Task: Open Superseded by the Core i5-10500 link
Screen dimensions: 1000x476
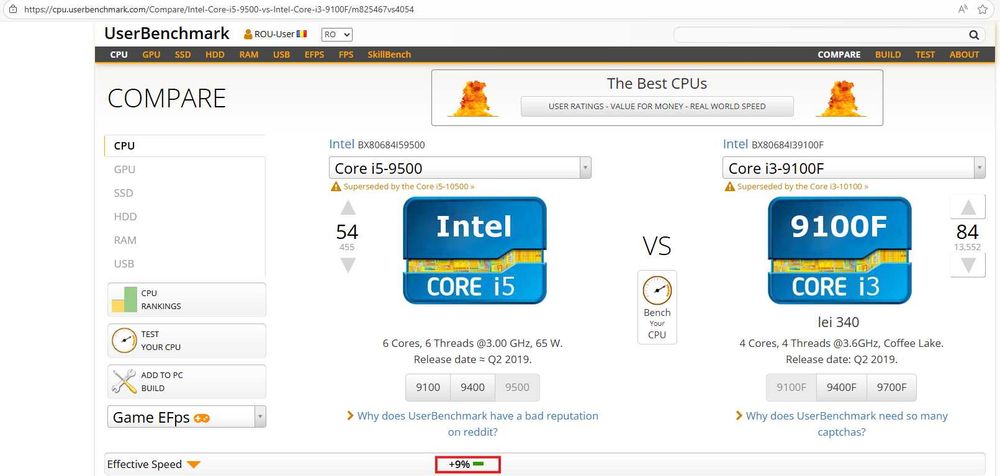Action: (x=409, y=187)
